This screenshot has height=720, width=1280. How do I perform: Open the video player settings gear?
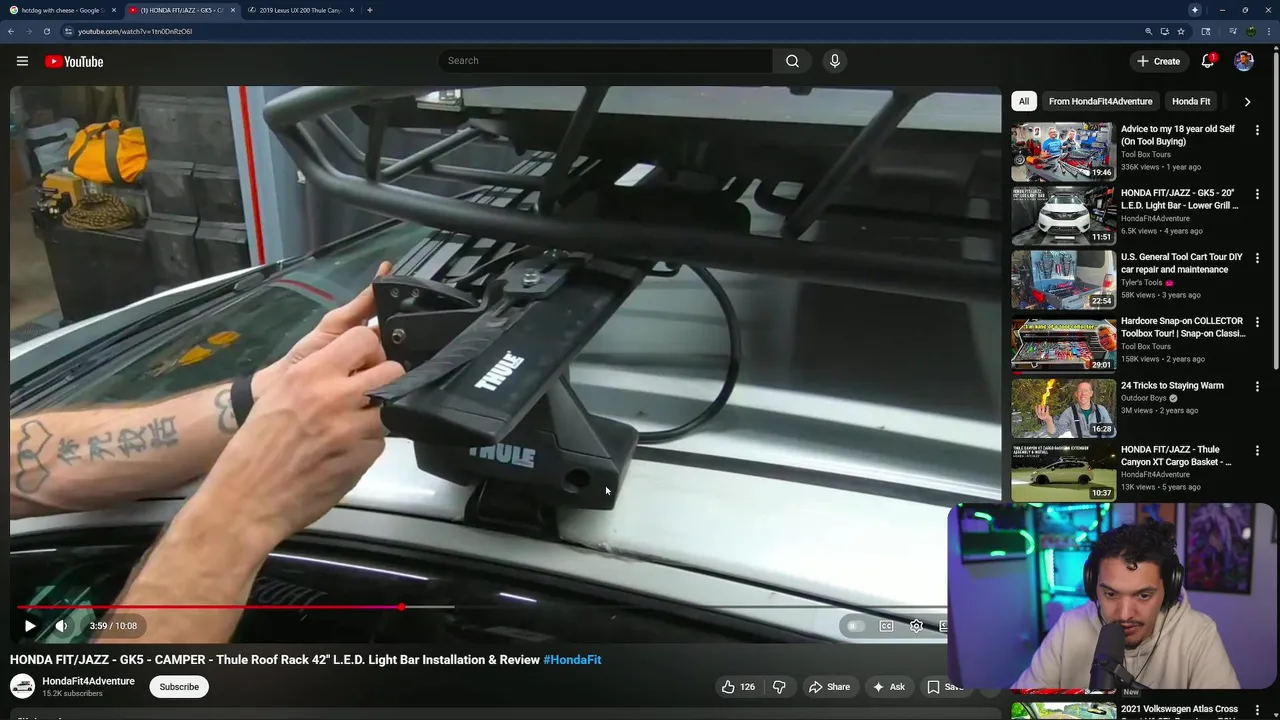coord(916,626)
